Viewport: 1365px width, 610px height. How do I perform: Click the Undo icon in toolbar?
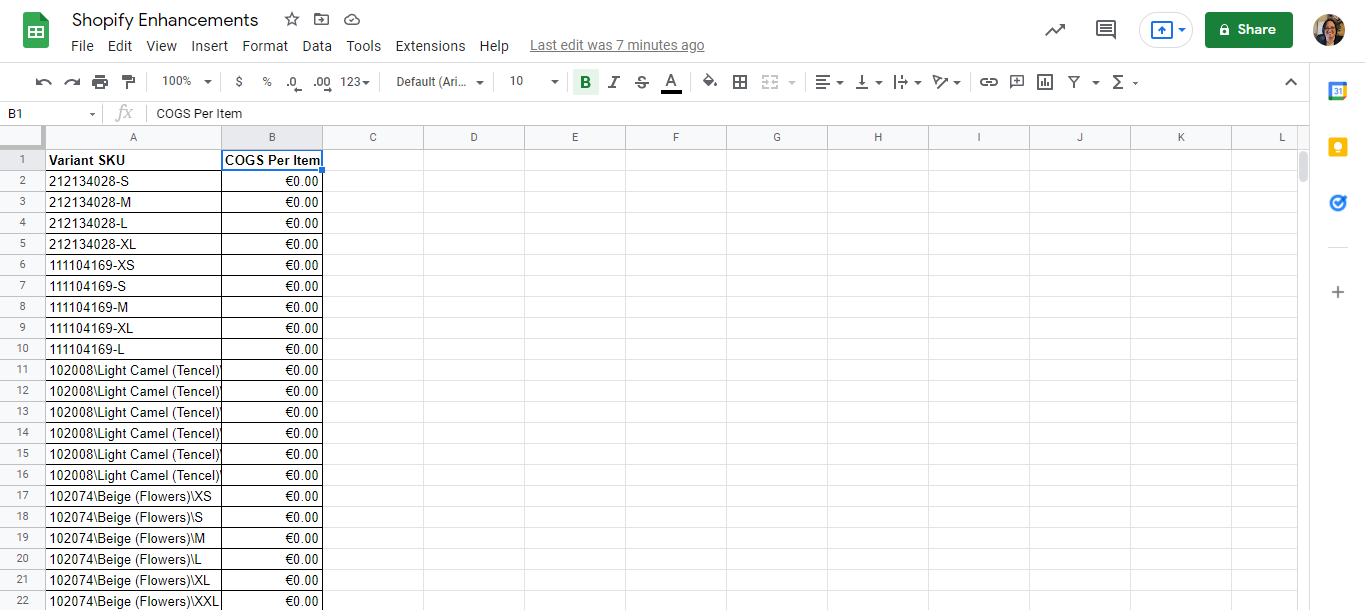[43, 82]
